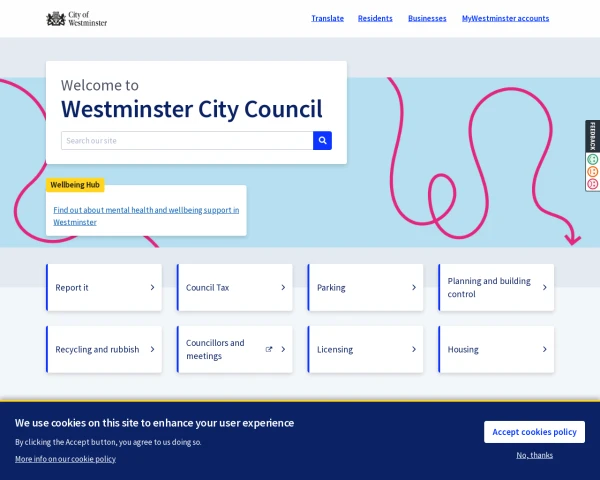The height and width of the screenshot is (480, 600).
Task: Click the Westminster City Council heading
Action: [x=192, y=109]
